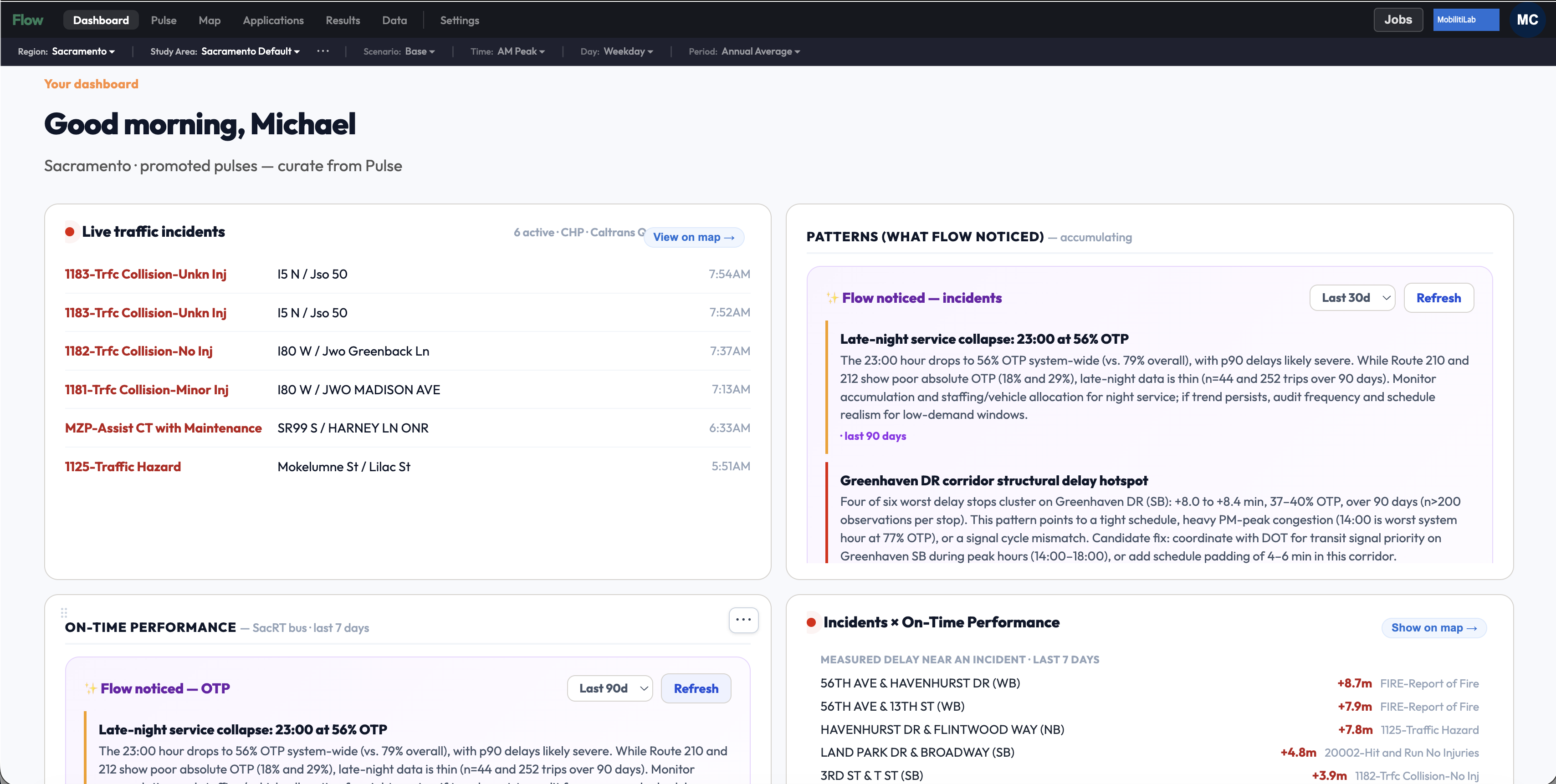Open the Data tab
The height and width of the screenshot is (784, 1556).
tap(394, 20)
